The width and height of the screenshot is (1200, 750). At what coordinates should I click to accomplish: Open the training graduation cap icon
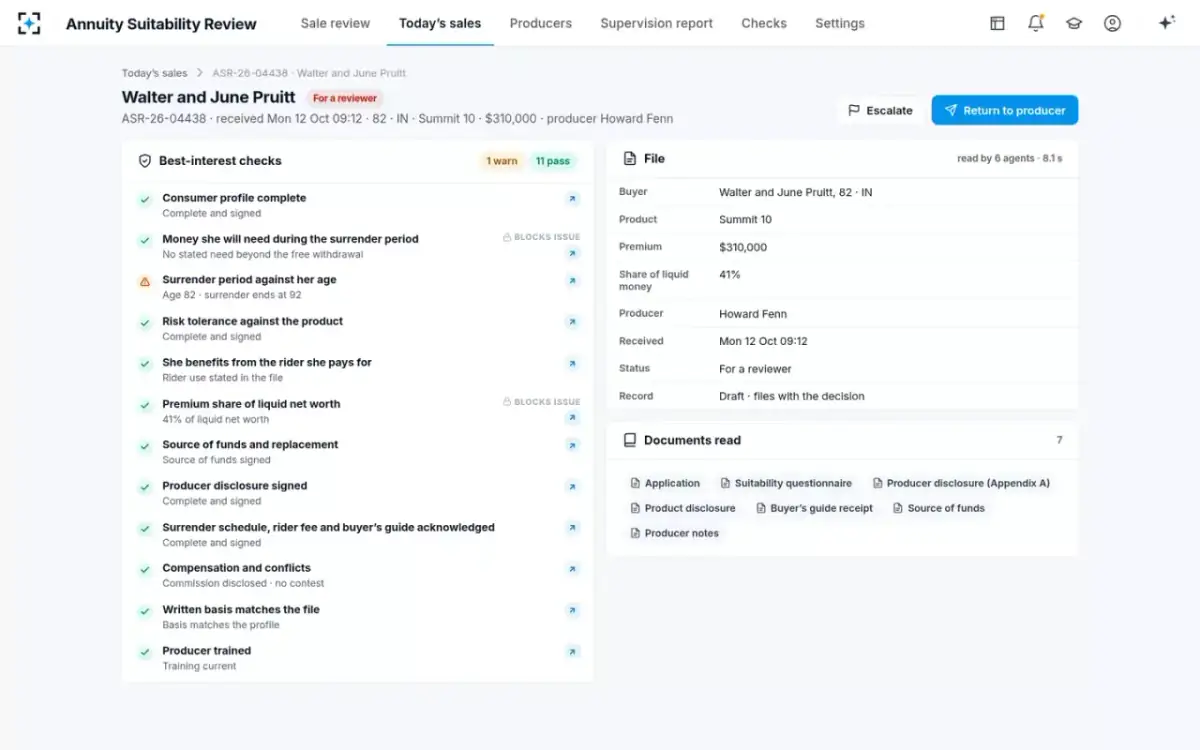(x=1074, y=23)
